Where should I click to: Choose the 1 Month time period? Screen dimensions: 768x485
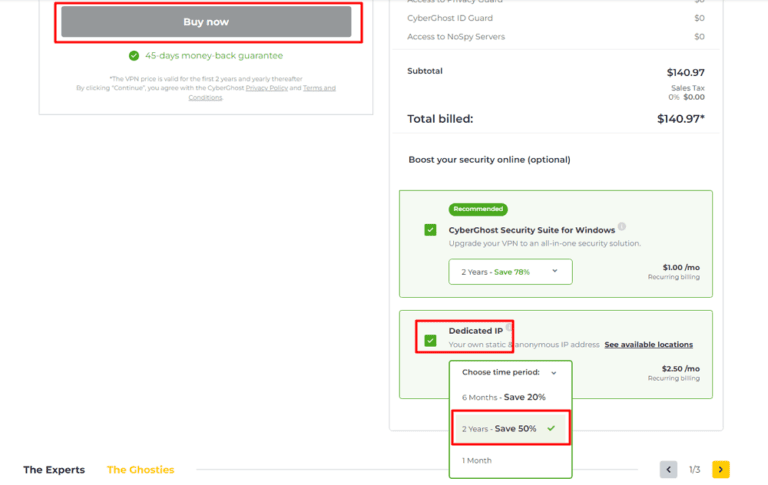pos(477,460)
